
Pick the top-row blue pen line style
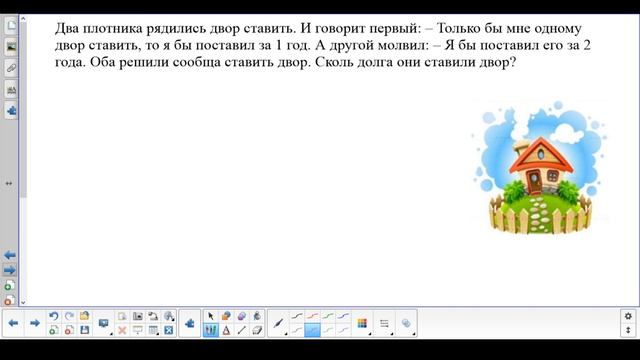(x=343, y=316)
